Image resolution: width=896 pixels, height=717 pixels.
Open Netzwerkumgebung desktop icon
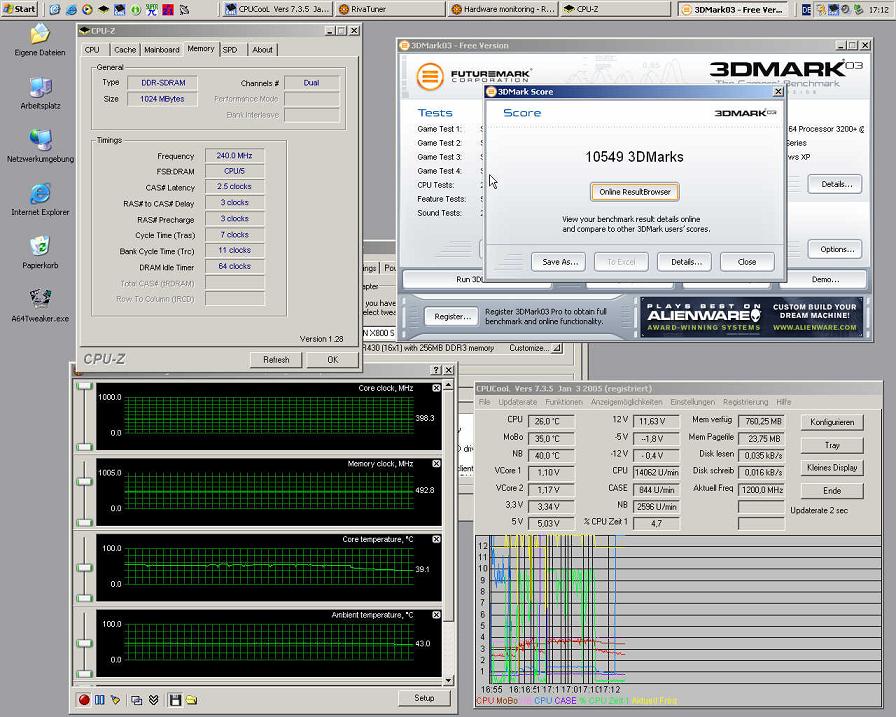(x=40, y=146)
